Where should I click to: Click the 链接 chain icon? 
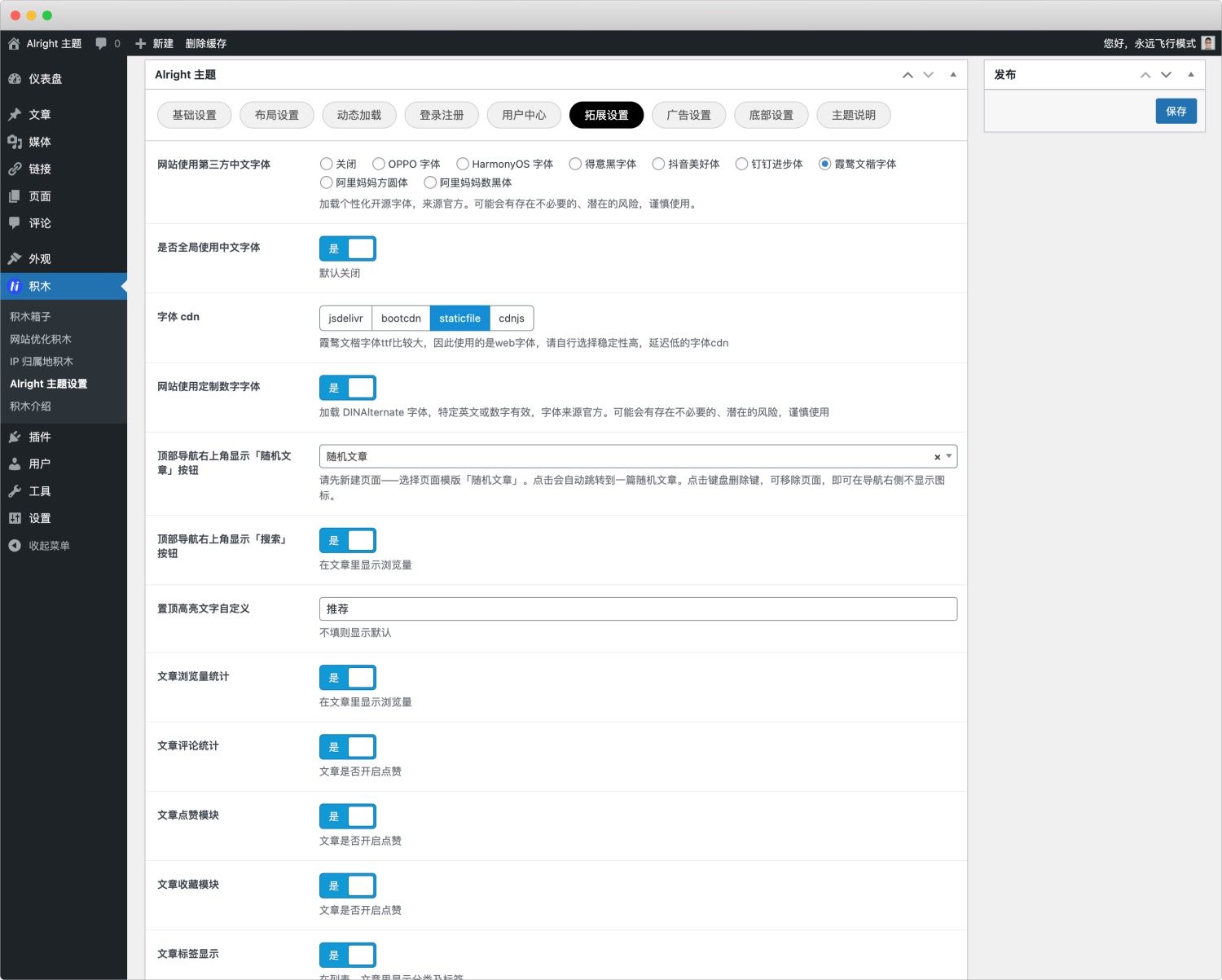point(15,169)
